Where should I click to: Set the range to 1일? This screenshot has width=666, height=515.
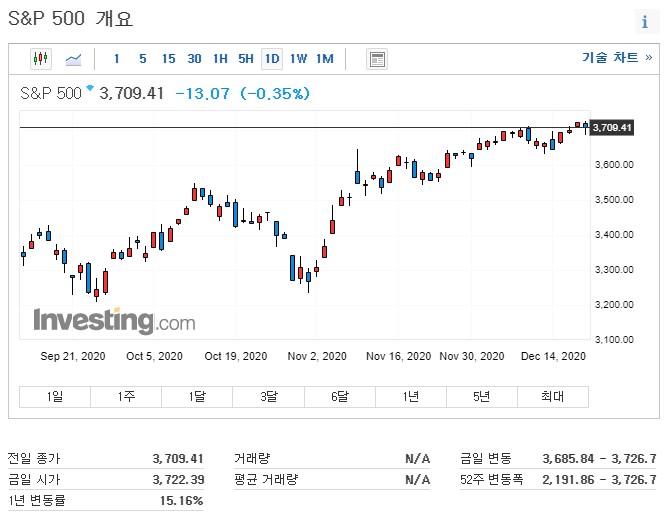(x=55, y=396)
